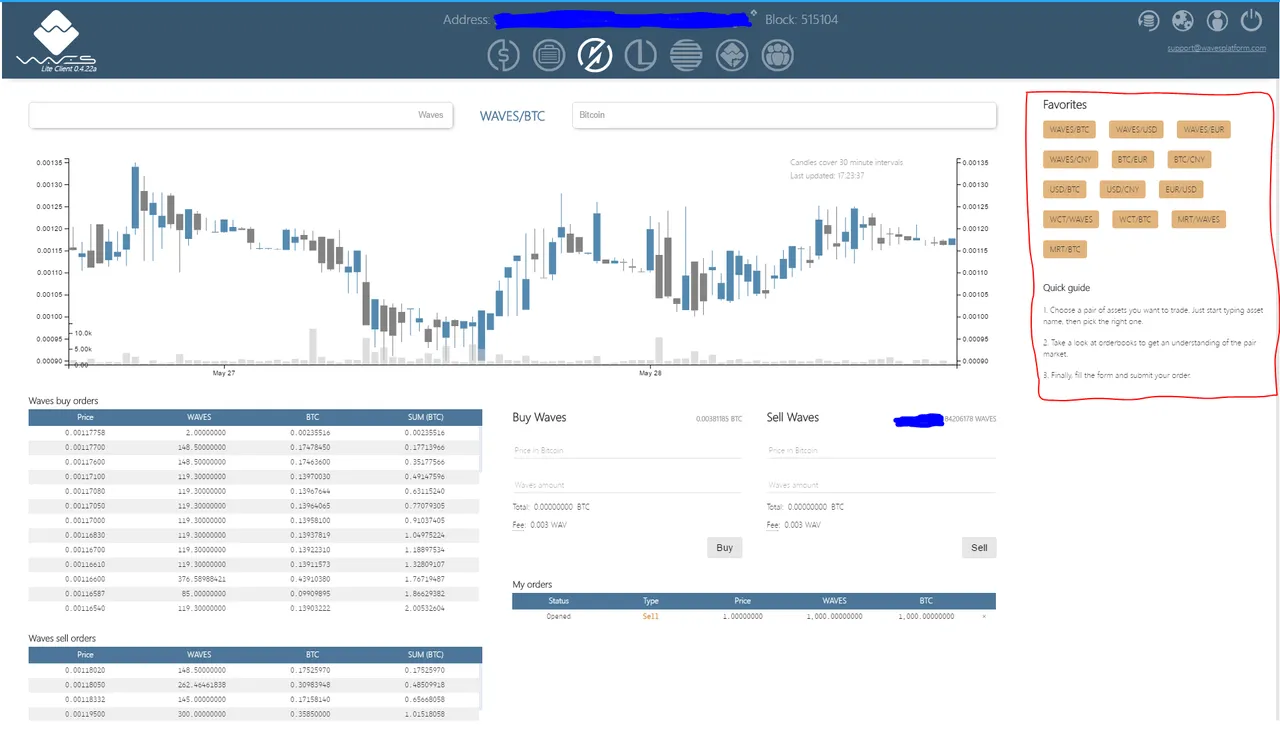Select the USD/BTC favorite pair
The width and height of the screenshot is (1280, 736).
pyautogui.click(x=1065, y=189)
